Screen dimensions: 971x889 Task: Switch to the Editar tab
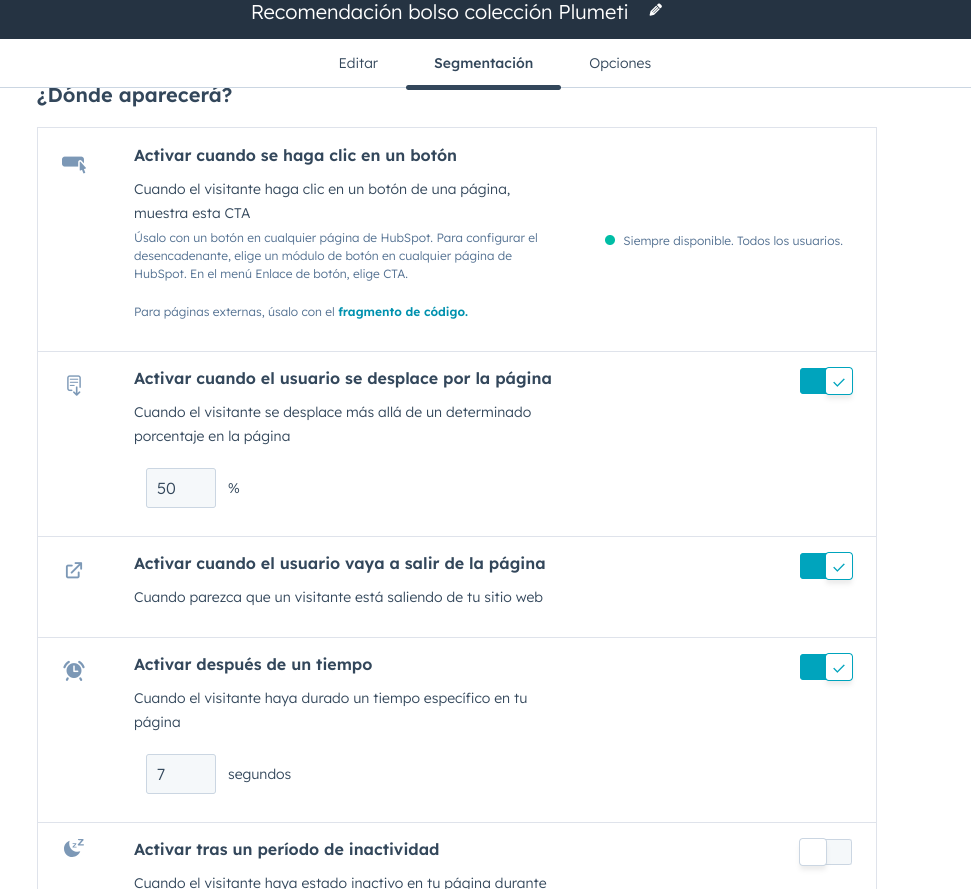(358, 63)
